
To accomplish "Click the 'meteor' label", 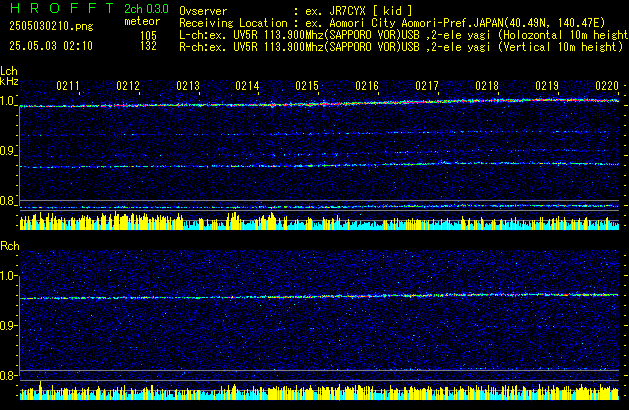I will coord(142,21).
